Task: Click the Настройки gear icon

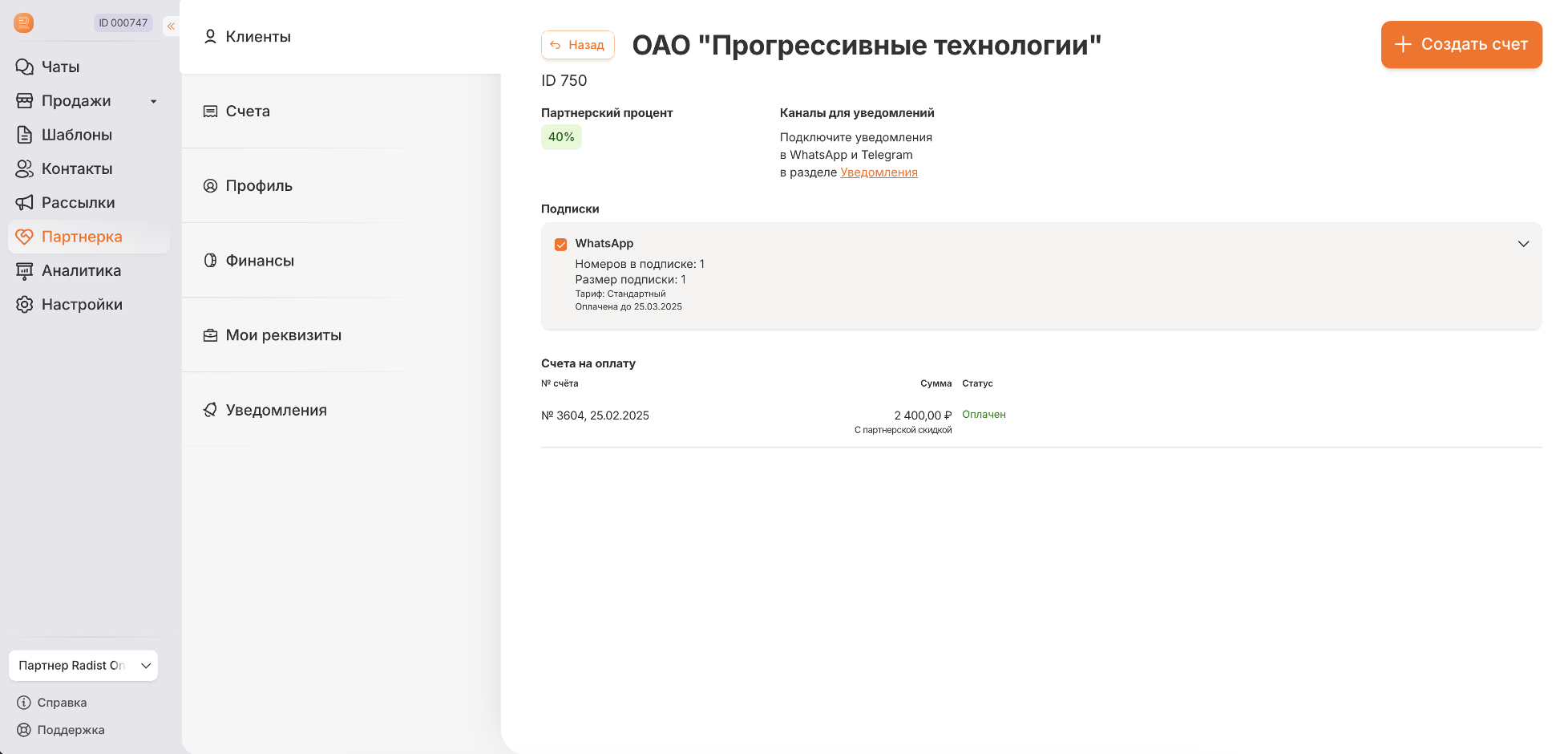Action: pos(25,305)
